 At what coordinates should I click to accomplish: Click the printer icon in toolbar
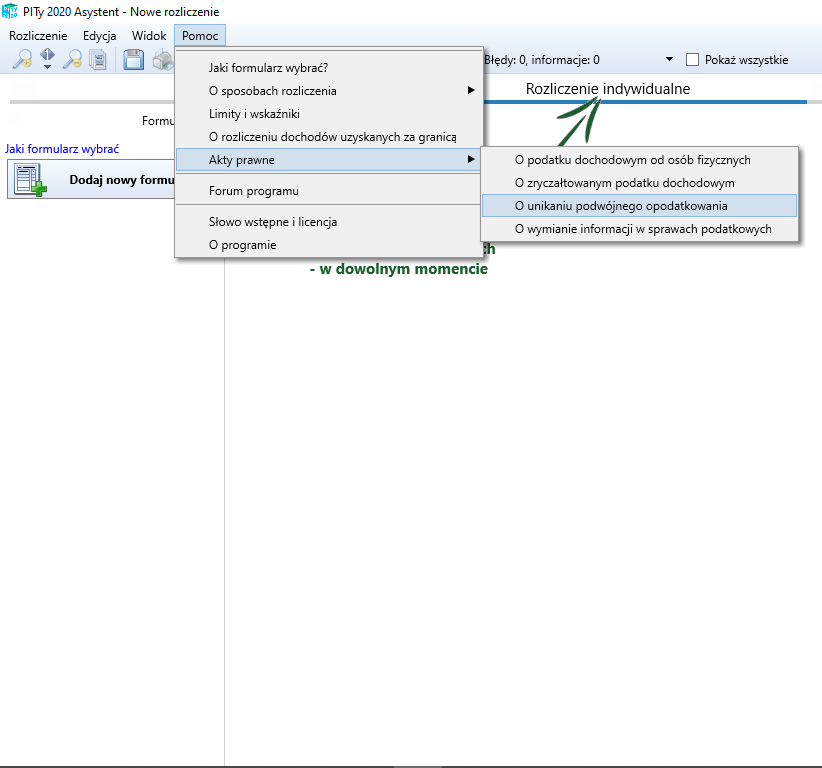162,60
